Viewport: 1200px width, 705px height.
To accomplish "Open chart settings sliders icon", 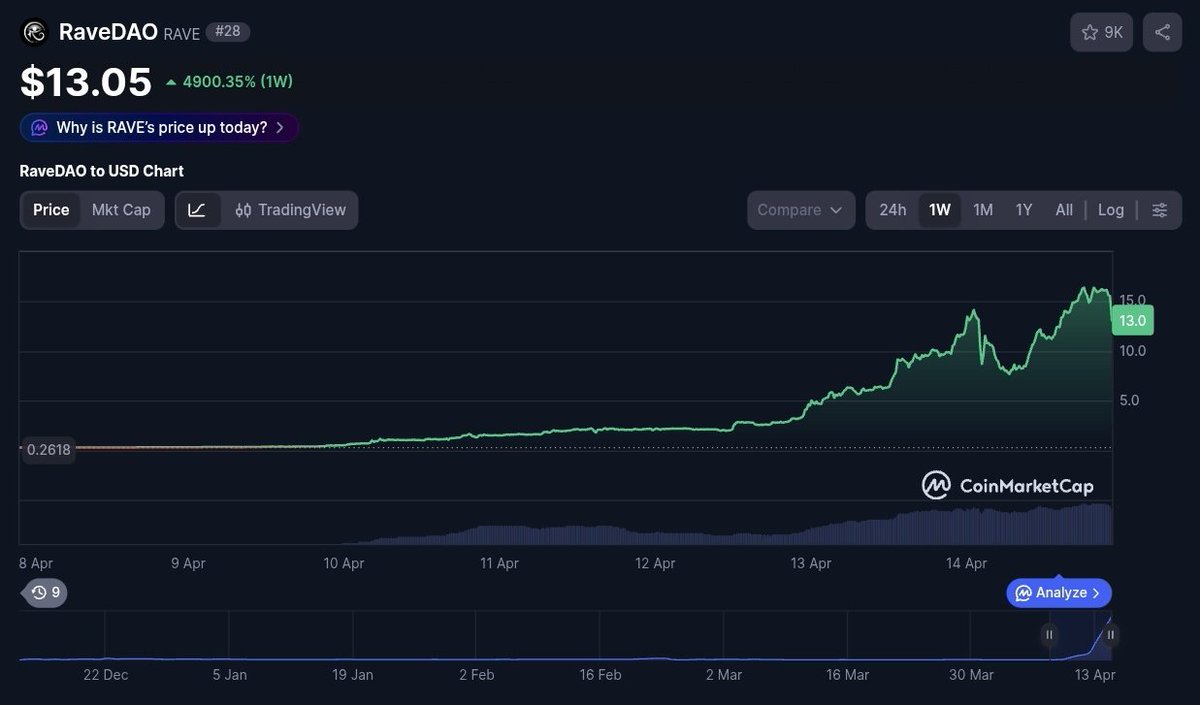I will (1160, 210).
